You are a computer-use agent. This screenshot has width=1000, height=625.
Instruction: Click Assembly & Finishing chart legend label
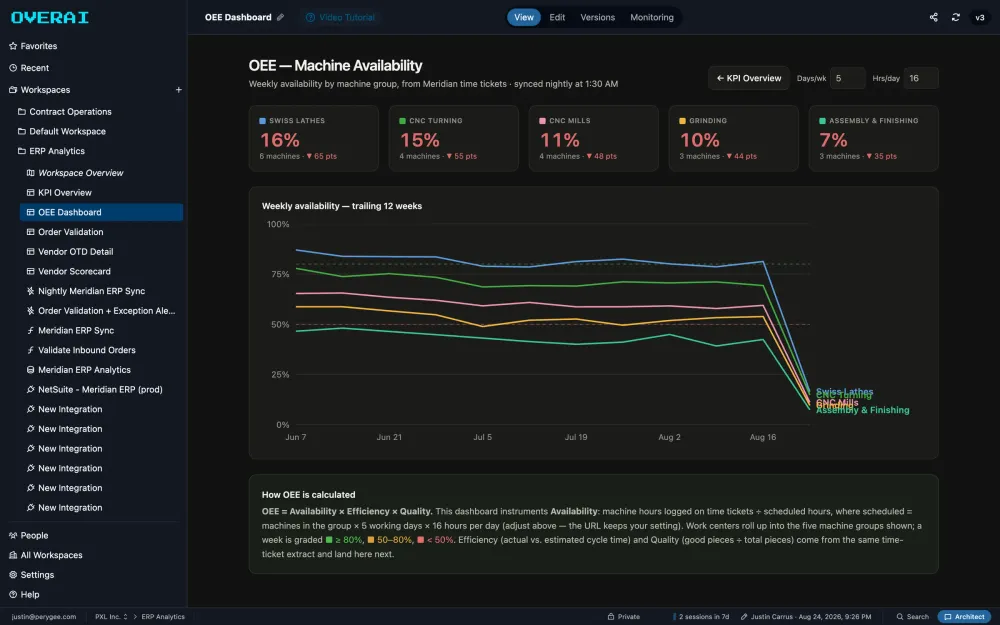point(862,410)
